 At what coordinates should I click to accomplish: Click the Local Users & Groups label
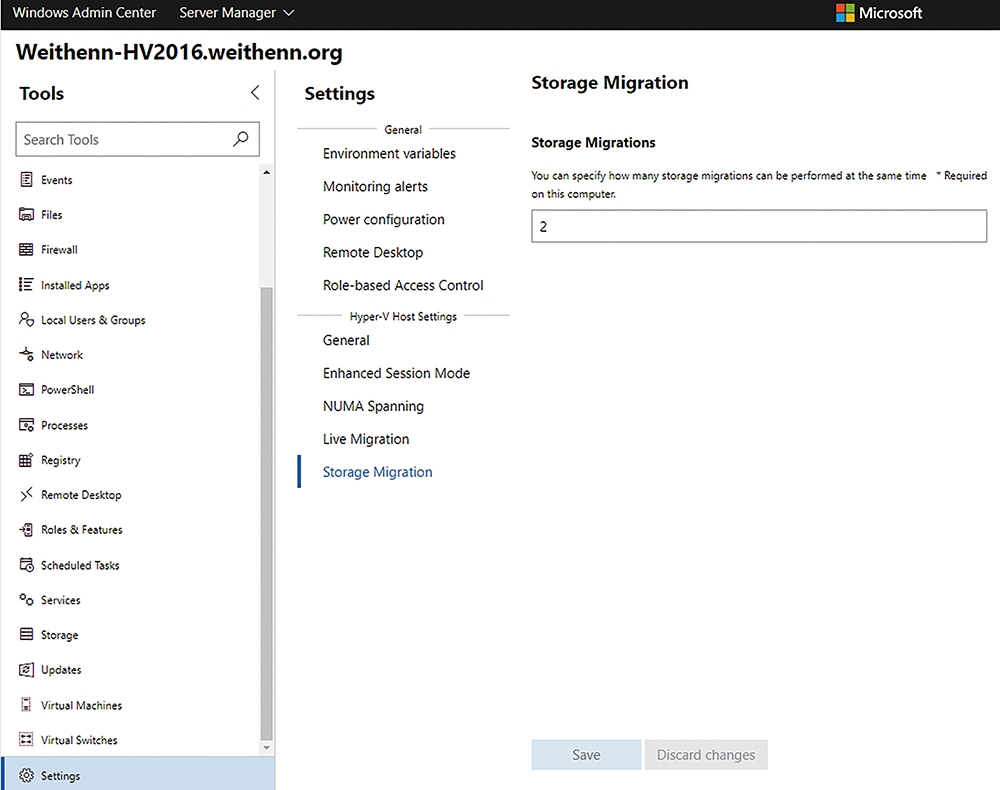(x=93, y=320)
